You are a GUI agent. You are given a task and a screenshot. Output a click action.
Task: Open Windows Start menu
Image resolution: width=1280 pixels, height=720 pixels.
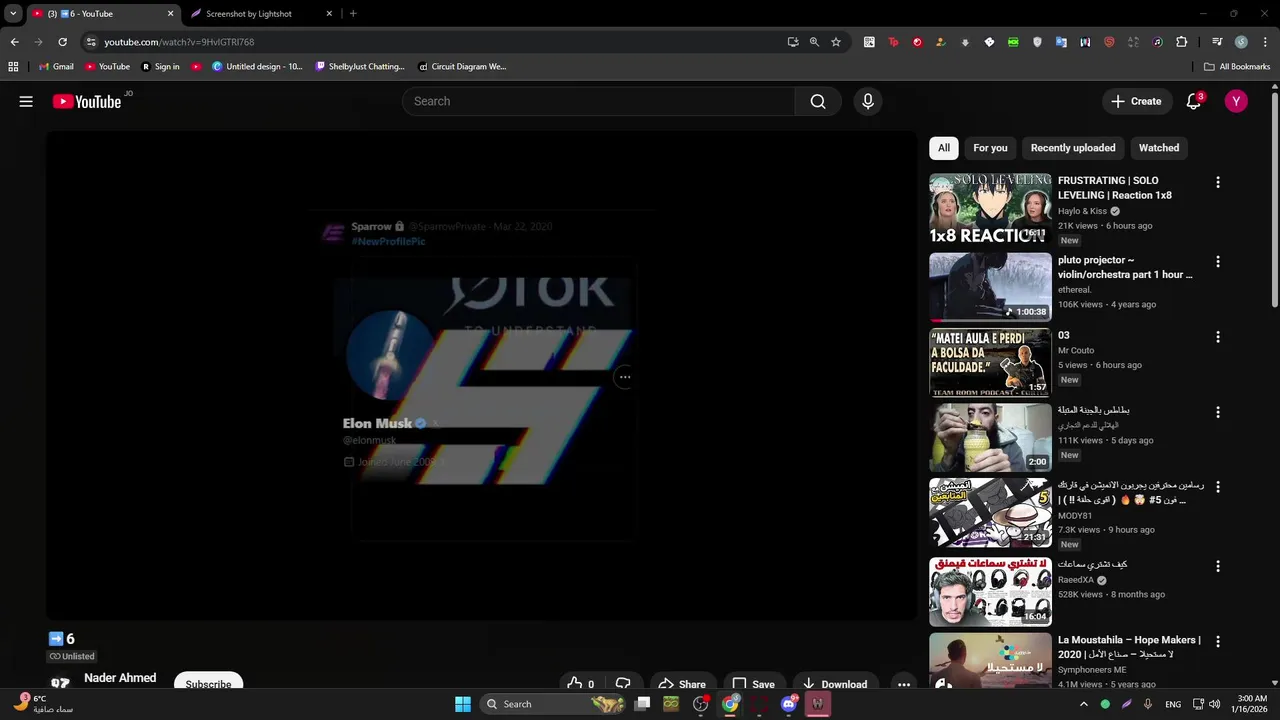(463, 704)
